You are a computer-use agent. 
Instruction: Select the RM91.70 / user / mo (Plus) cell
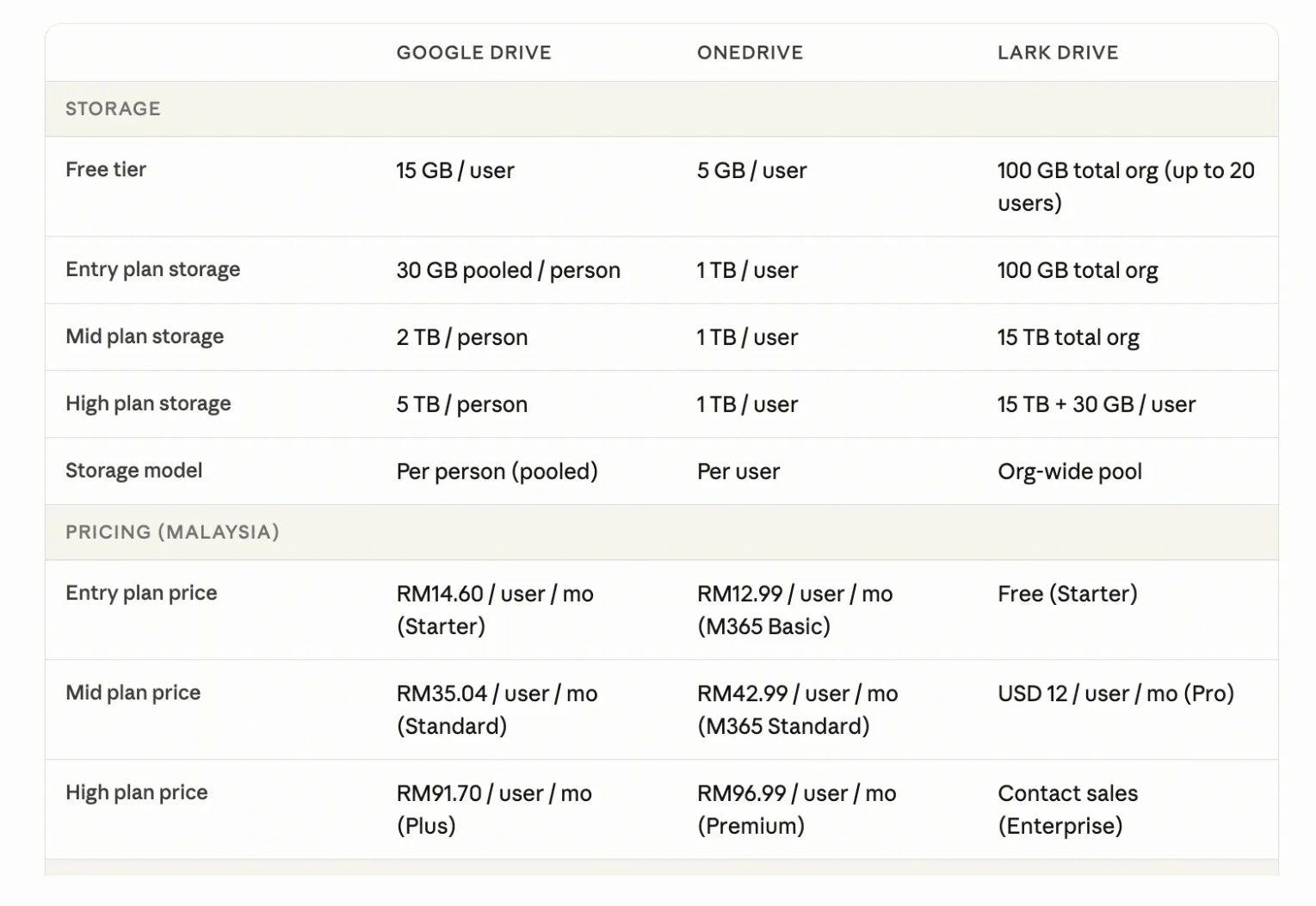click(x=494, y=810)
